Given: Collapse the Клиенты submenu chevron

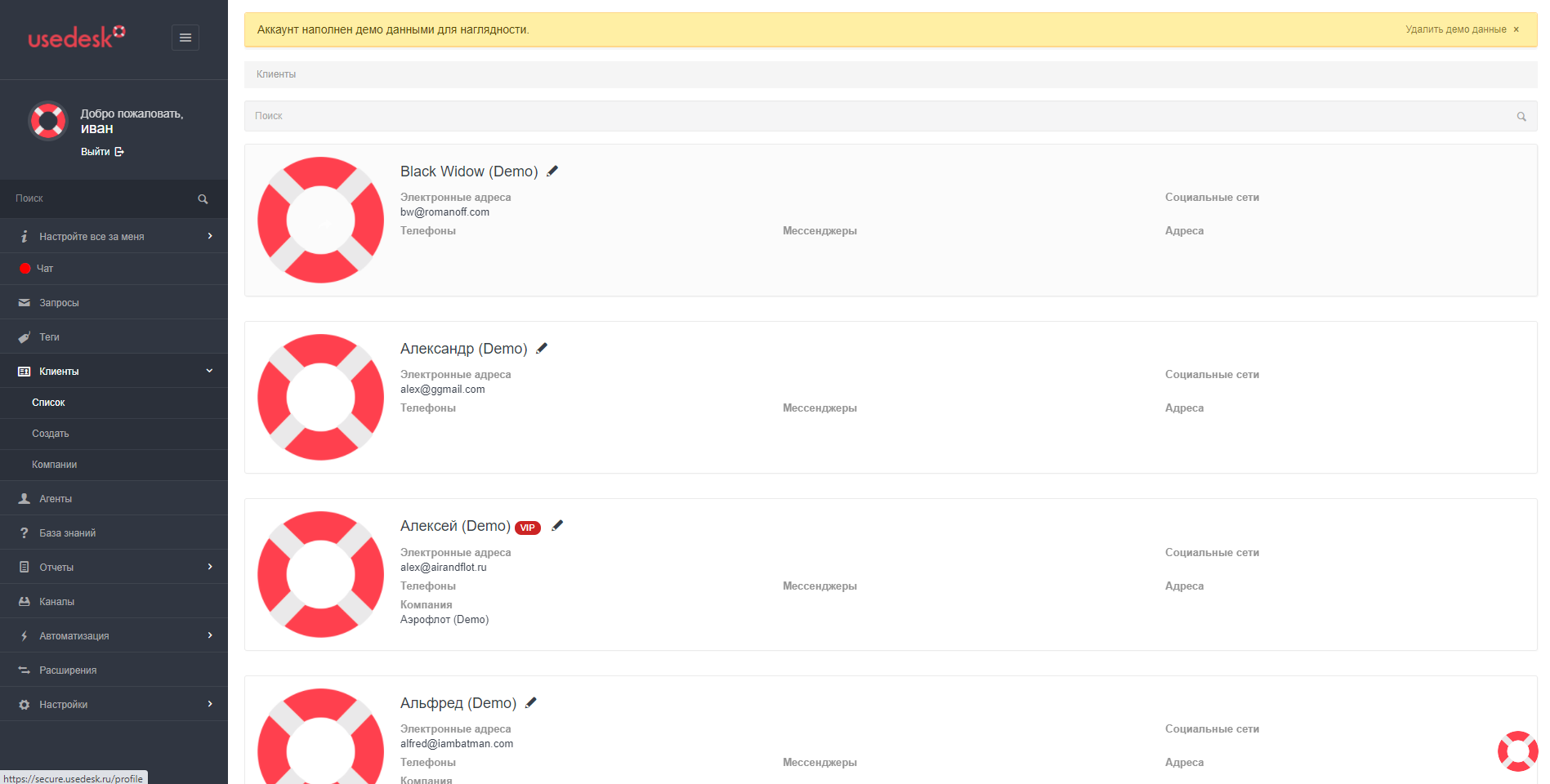Looking at the screenshot, I should 210,371.
